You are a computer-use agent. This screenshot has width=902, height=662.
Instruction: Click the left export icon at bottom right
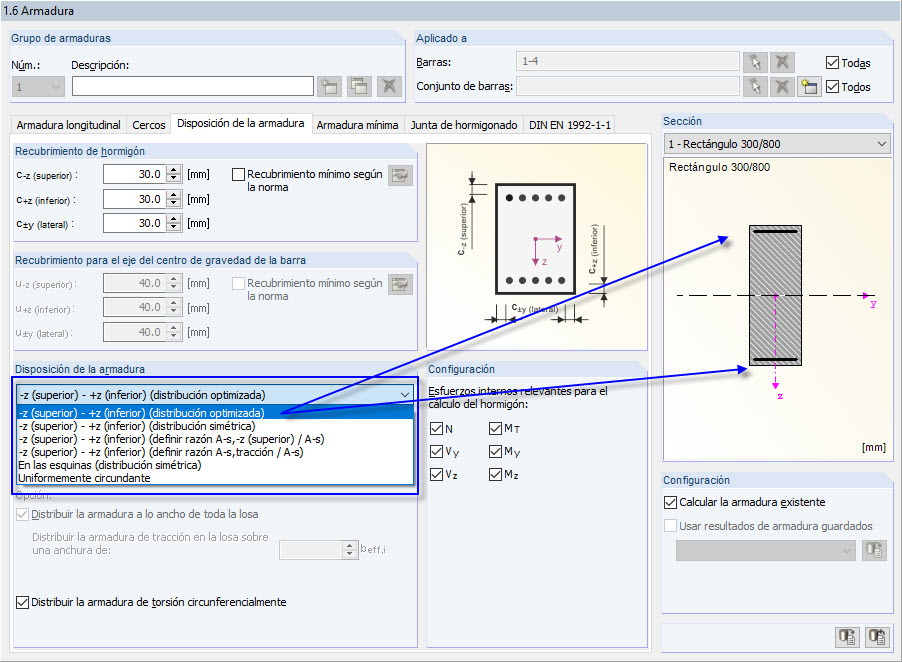847,637
